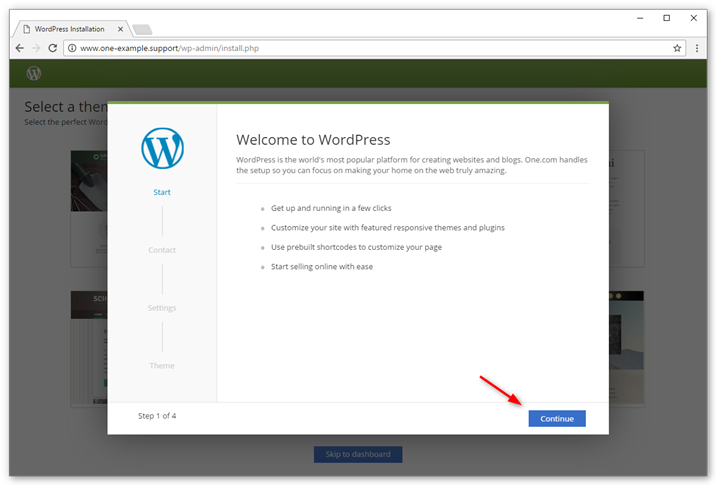Screen dimensions: 716x485
Task: Click 'Start selling online with ease' bullet
Action: point(322,266)
